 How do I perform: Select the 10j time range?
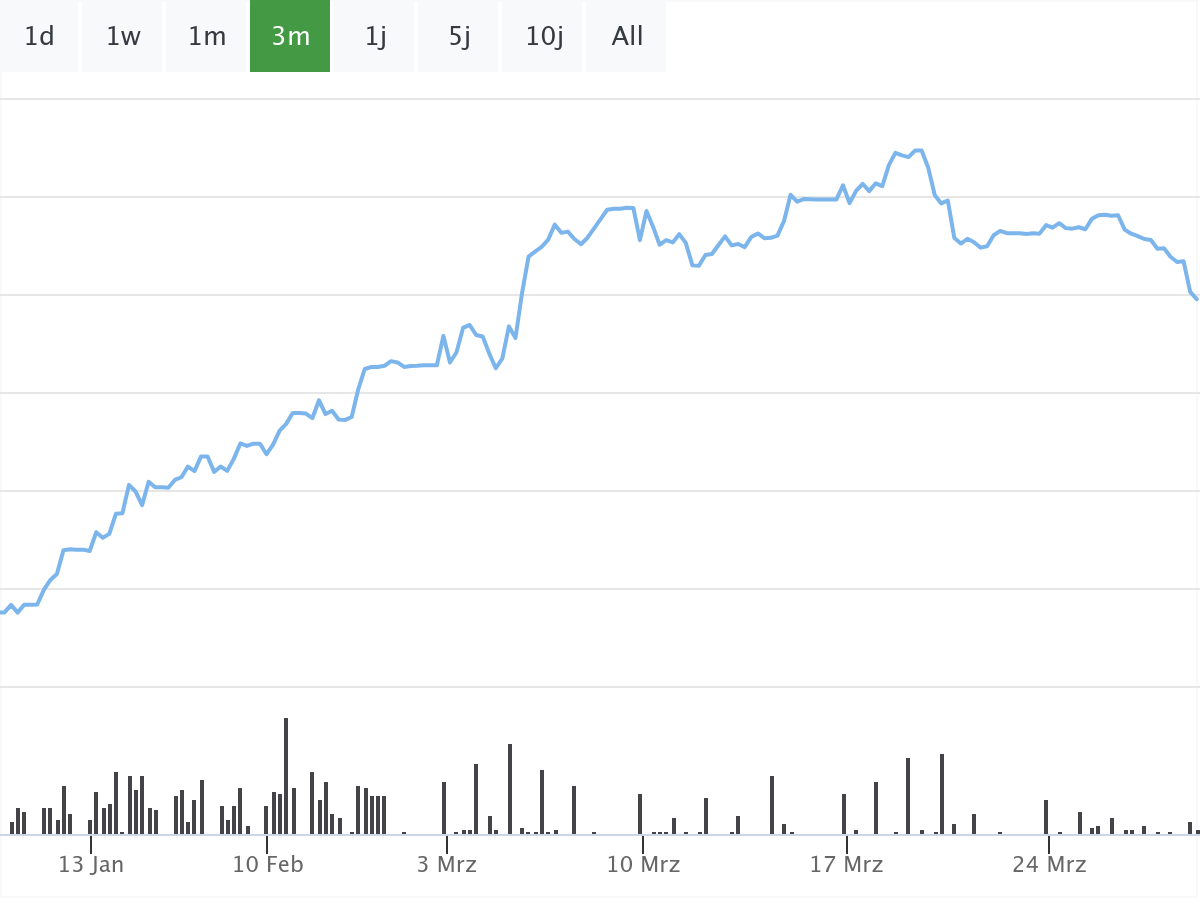[x=544, y=37]
